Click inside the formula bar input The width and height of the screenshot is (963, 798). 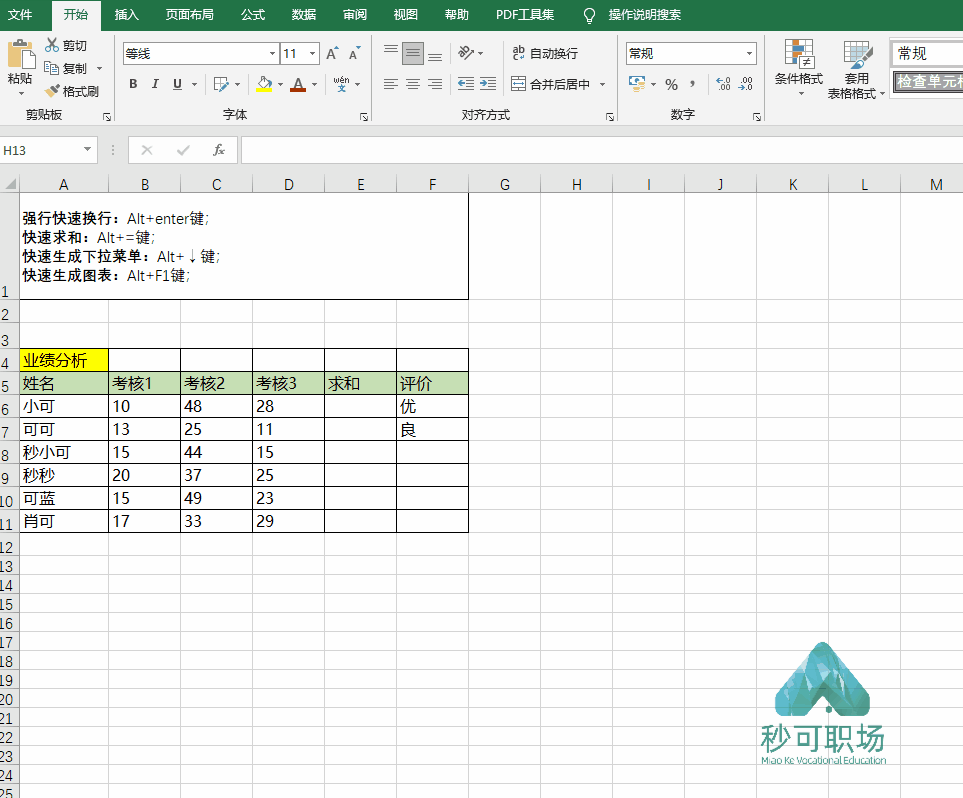[602, 150]
